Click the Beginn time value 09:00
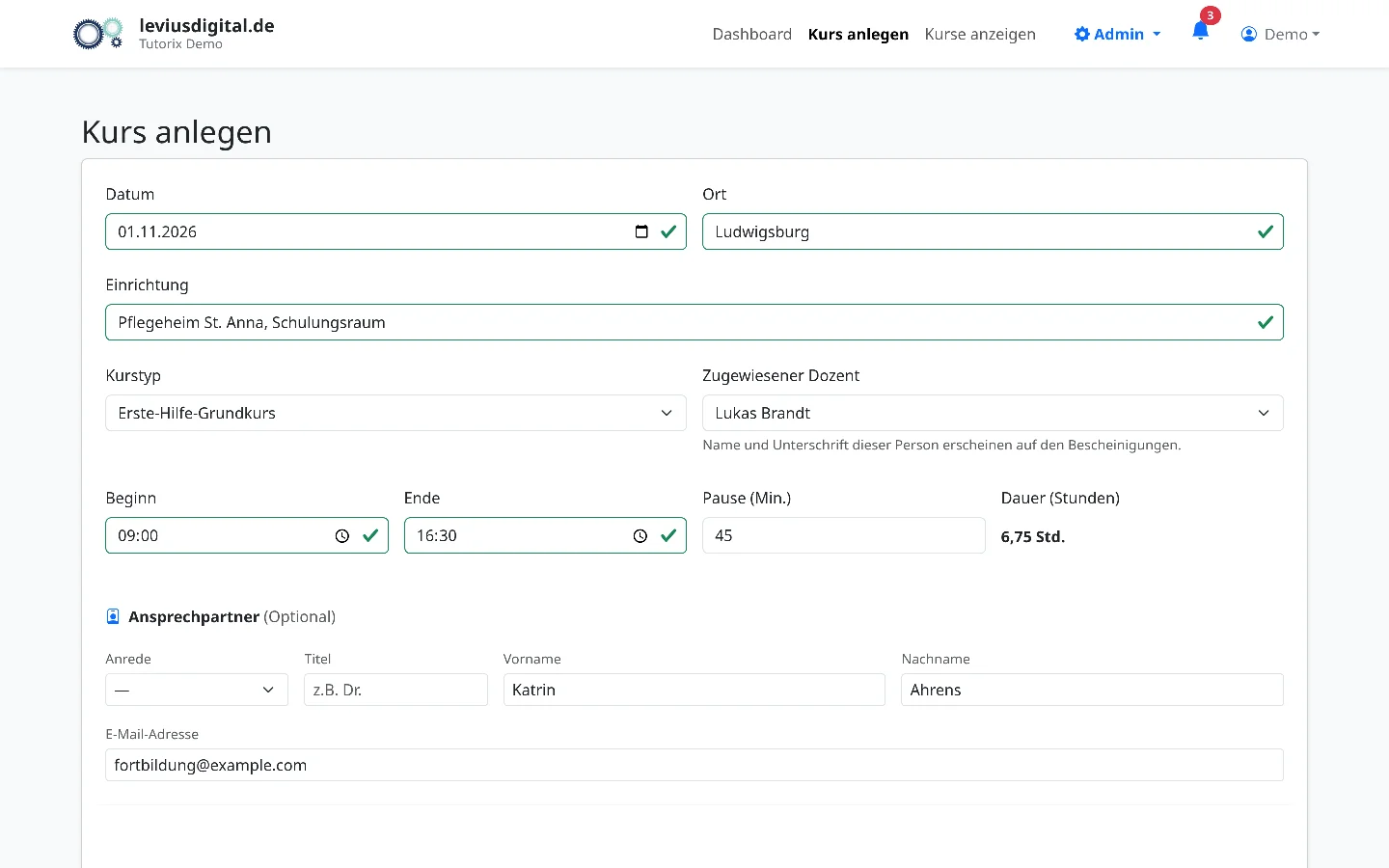The height and width of the screenshot is (868, 1389). [x=138, y=535]
